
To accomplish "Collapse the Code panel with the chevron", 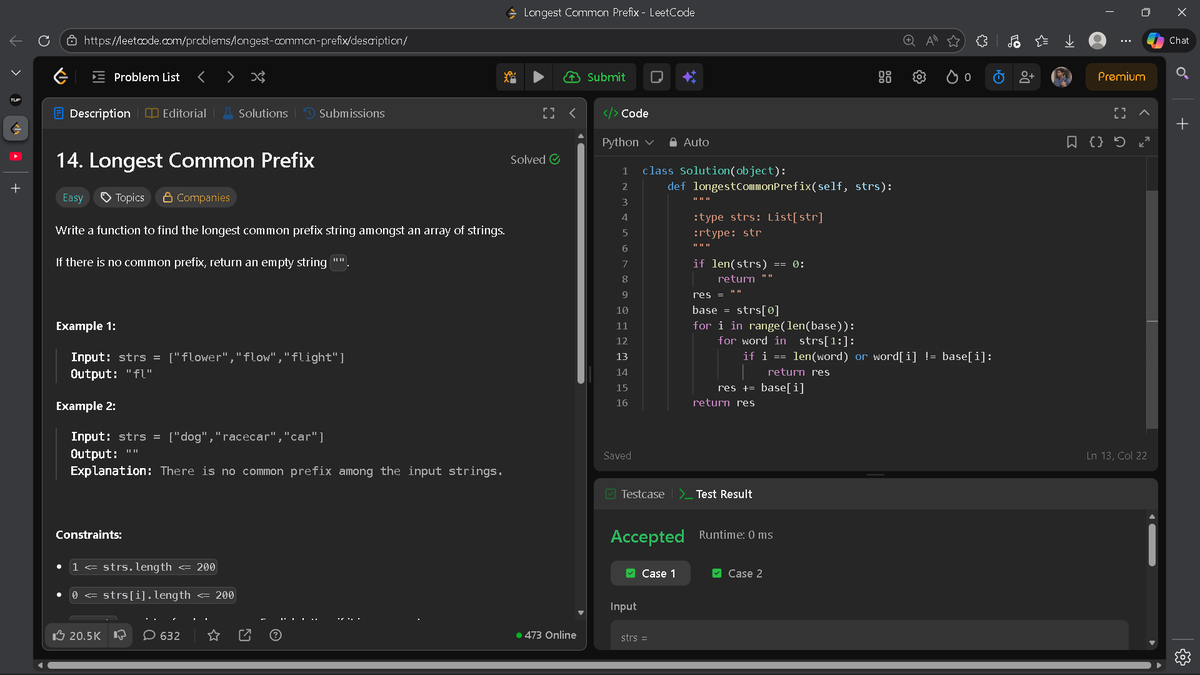I will tap(1144, 113).
